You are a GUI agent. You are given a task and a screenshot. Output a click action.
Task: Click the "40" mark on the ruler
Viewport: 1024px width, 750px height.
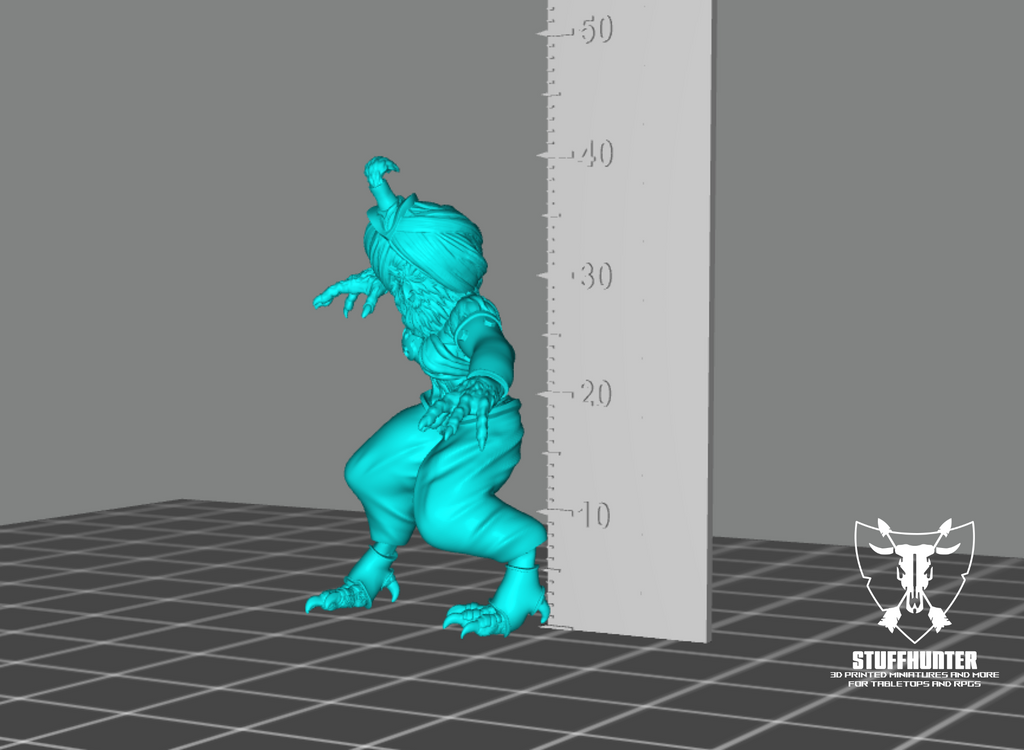click(596, 154)
